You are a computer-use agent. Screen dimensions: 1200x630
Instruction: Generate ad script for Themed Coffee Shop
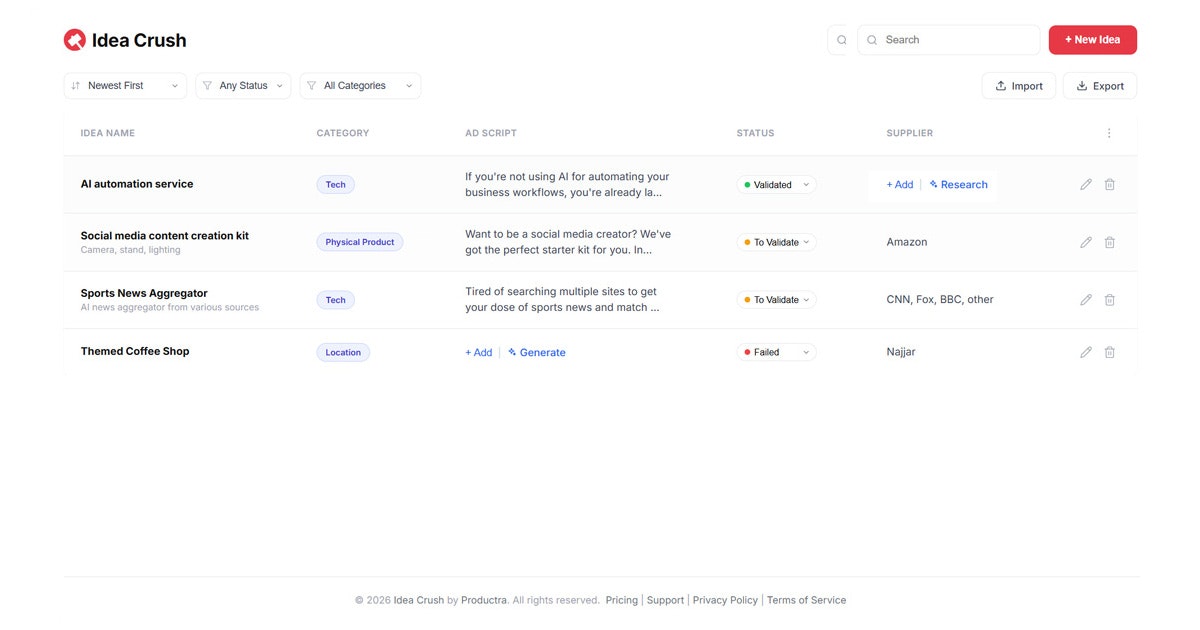coord(537,352)
